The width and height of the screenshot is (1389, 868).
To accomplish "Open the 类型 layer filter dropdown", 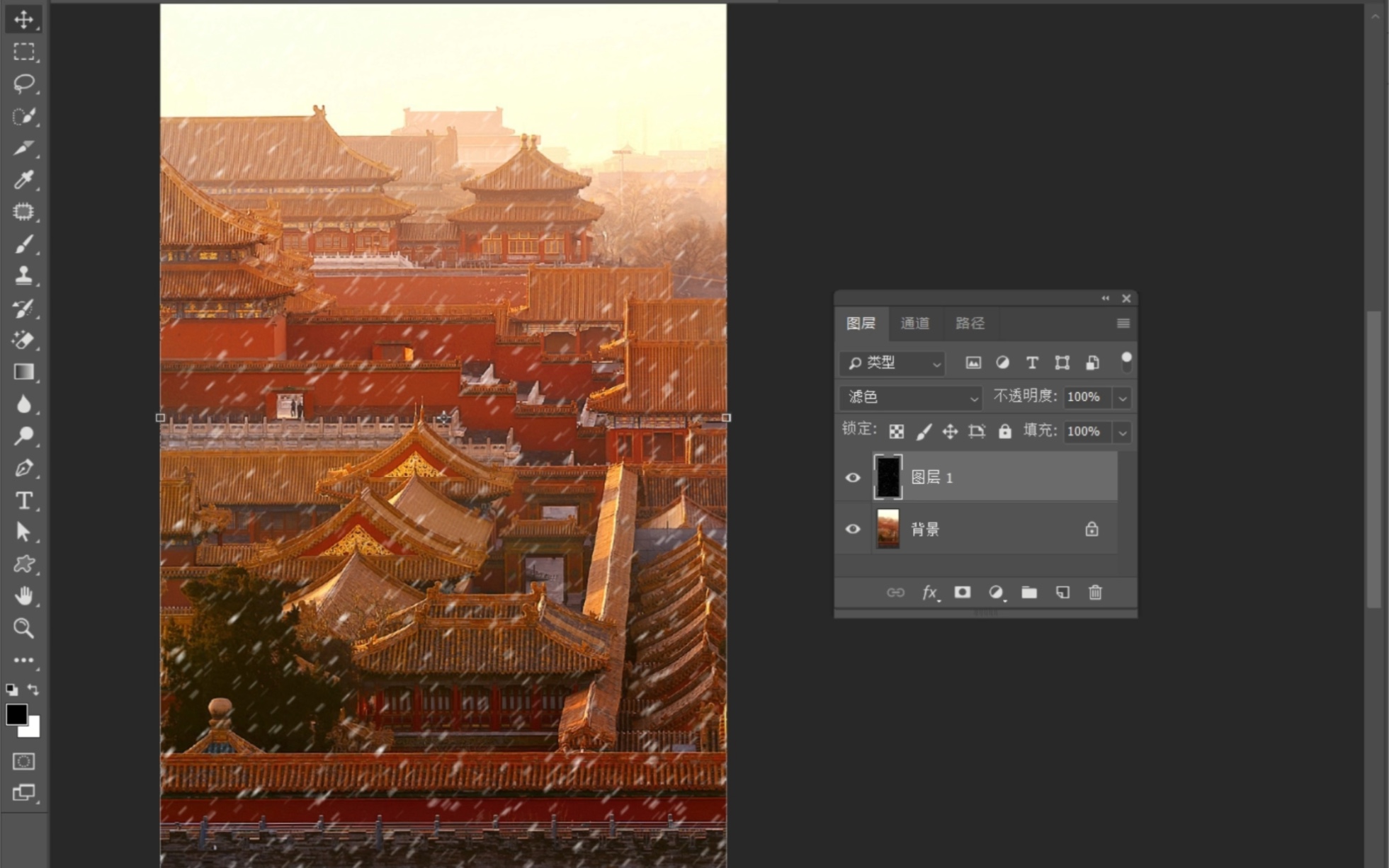I will pyautogui.click(x=892, y=363).
